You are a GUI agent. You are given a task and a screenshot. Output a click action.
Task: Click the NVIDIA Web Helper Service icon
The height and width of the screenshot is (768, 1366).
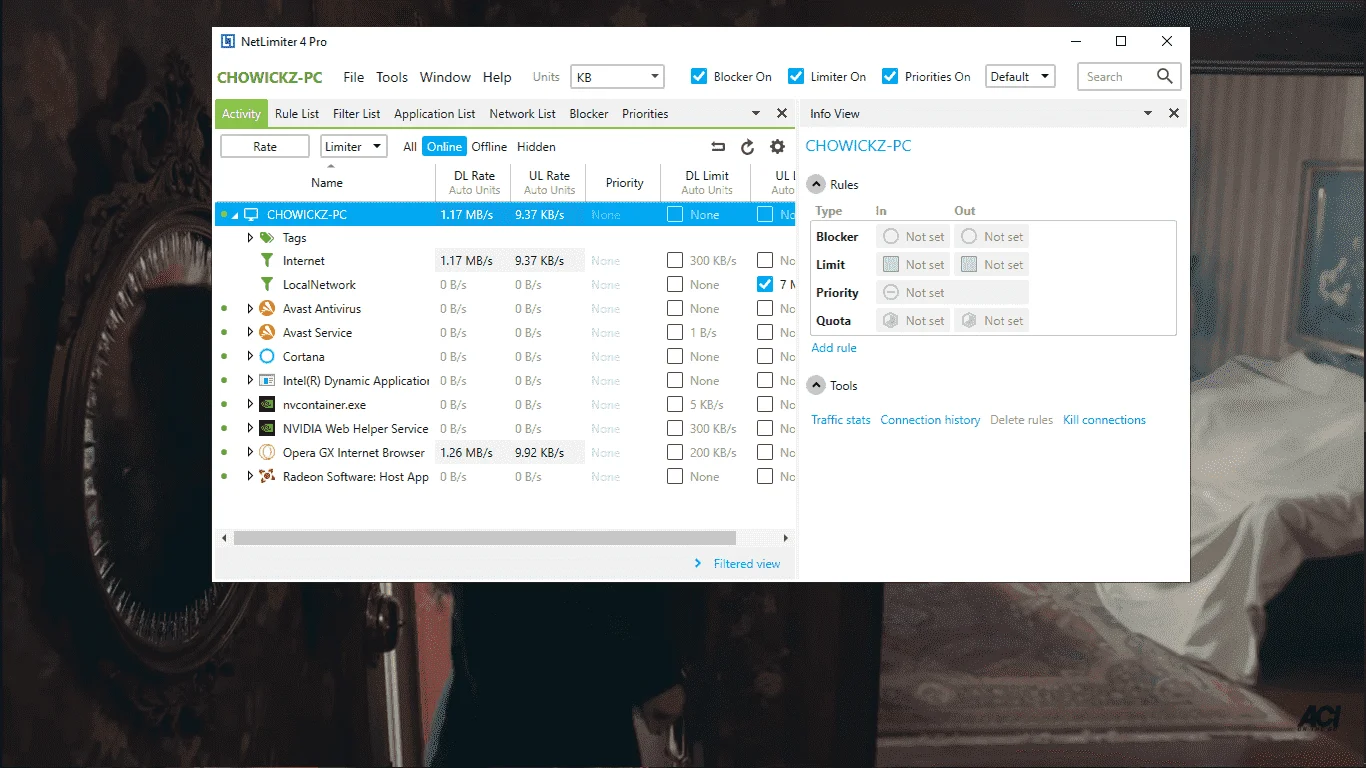(x=267, y=429)
